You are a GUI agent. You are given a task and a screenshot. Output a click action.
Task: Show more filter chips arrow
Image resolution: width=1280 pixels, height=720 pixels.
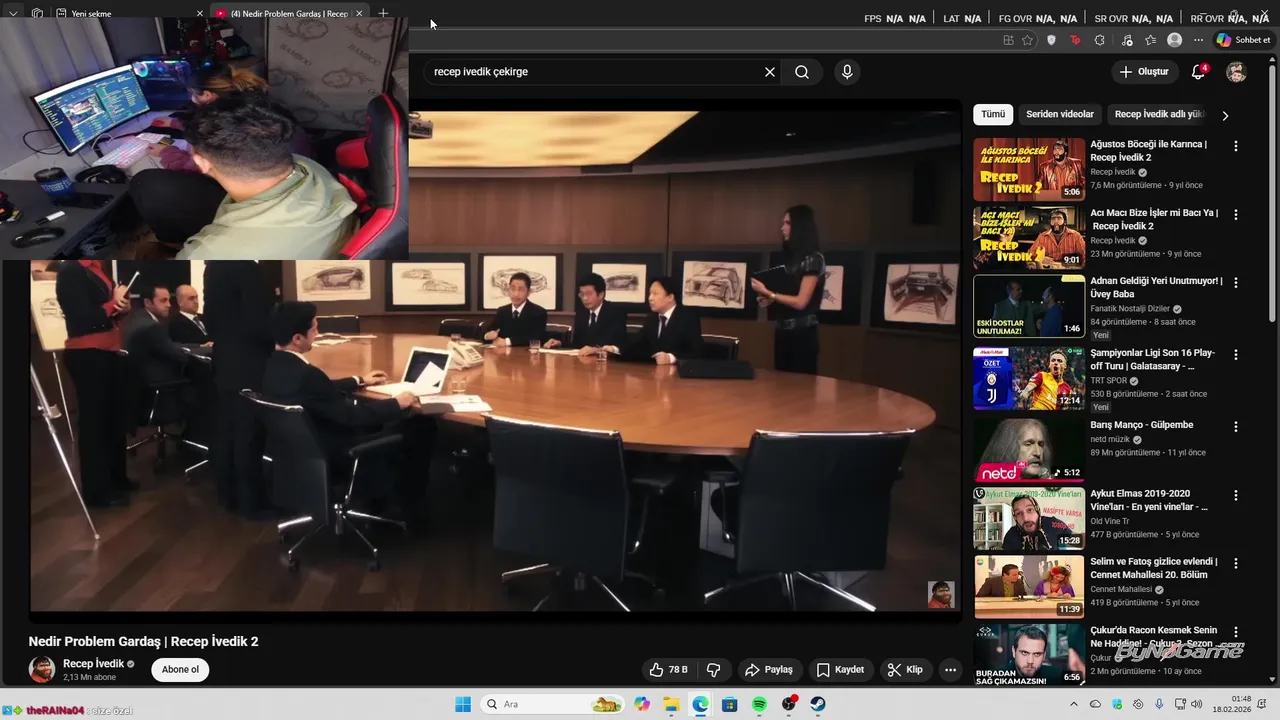(1225, 115)
